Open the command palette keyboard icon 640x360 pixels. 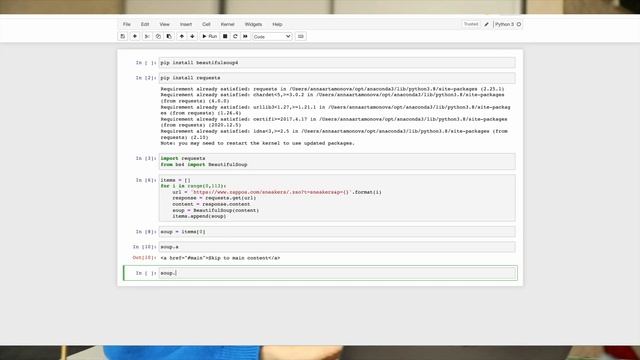click(x=301, y=36)
